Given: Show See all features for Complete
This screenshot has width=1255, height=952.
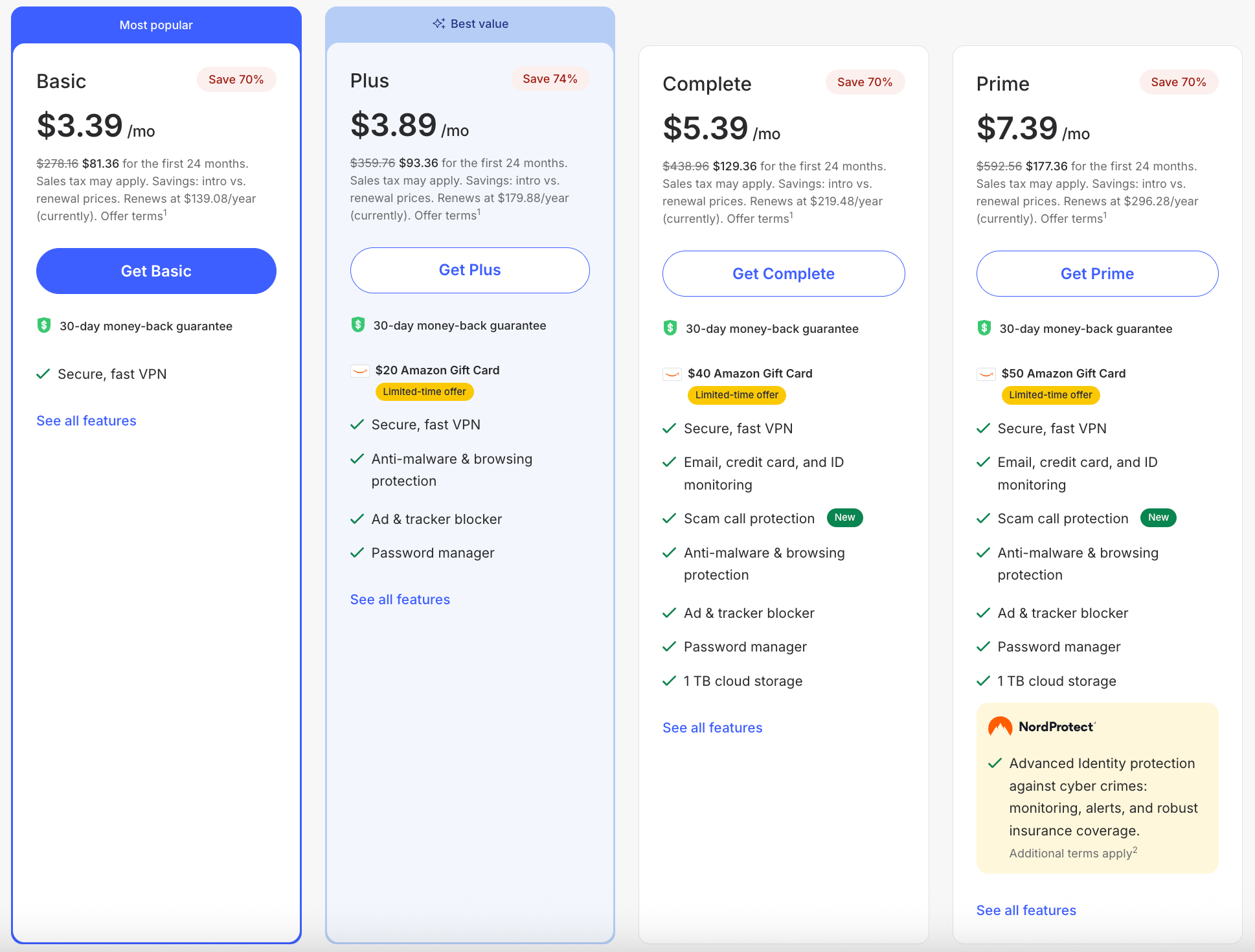Looking at the screenshot, I should (712, 728).
